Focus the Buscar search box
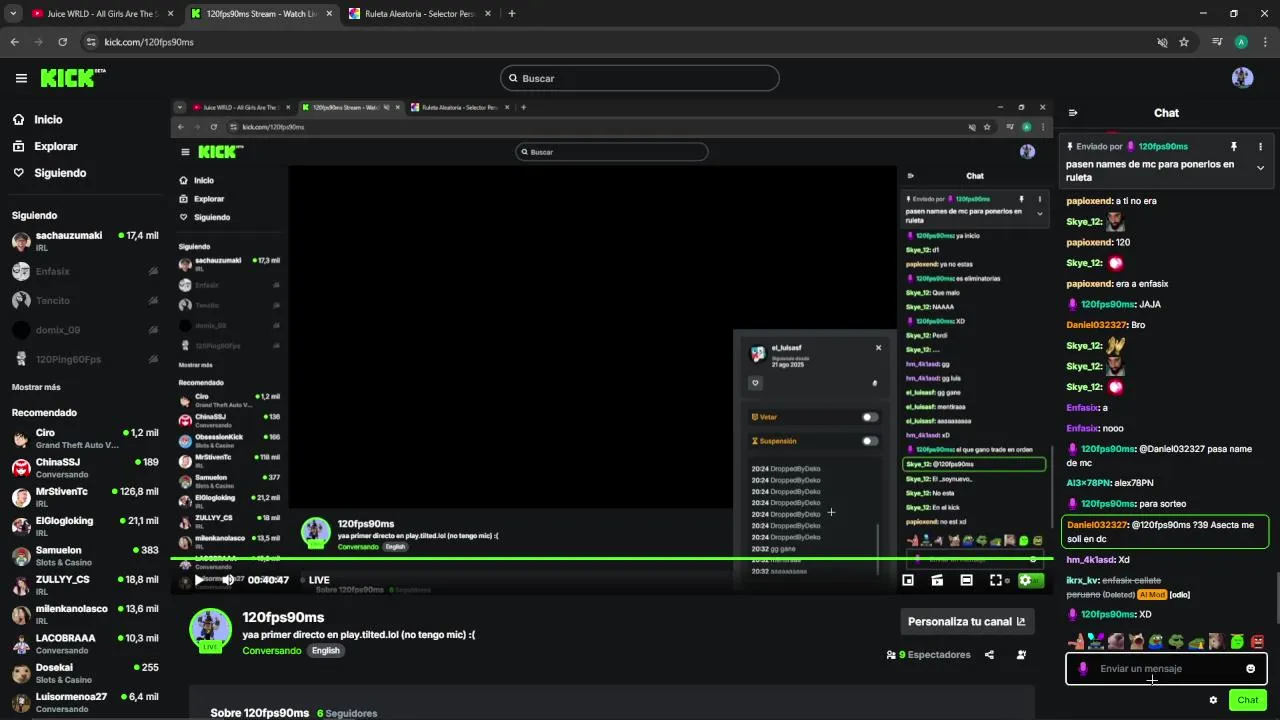 pos(640,78)
